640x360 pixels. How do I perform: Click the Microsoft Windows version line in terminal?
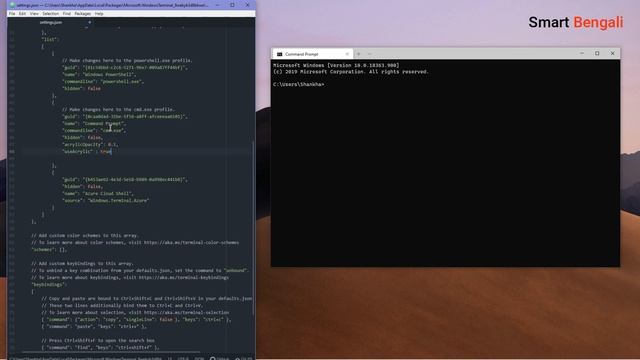click(336, 65)
